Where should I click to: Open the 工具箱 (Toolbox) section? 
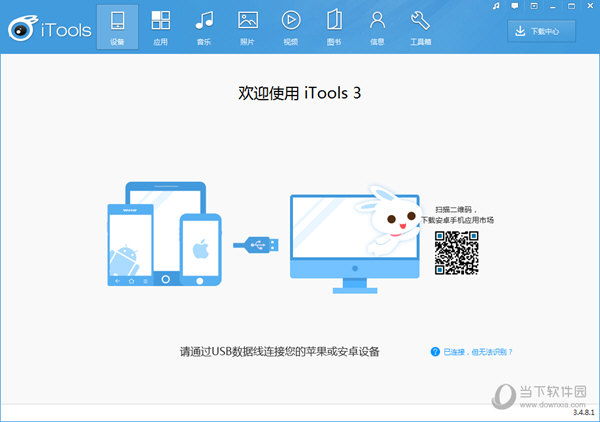pyautogui.click(x=421, y=27)
